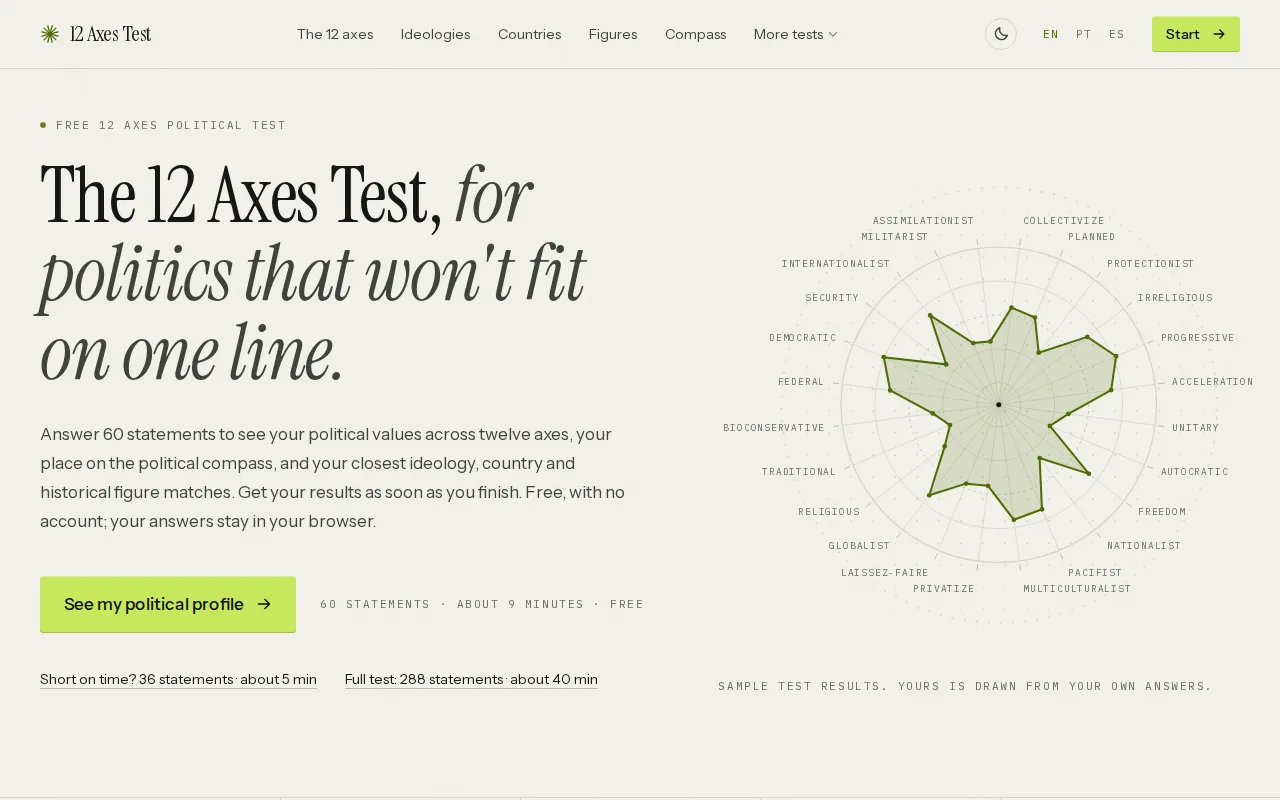The image size is (1280, 800).
Task: Click the TRADITIONAL axis label
Action: tap(799, 472)
